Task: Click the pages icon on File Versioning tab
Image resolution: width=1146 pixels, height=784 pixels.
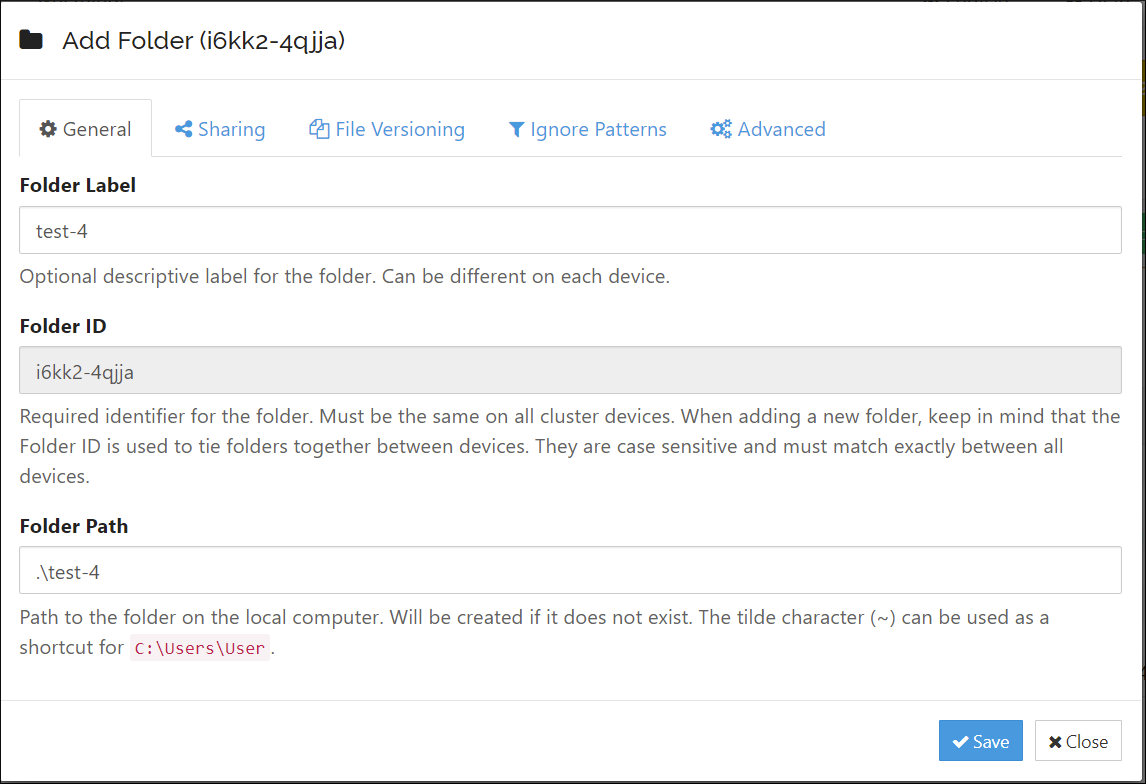Action: [318, 128]
